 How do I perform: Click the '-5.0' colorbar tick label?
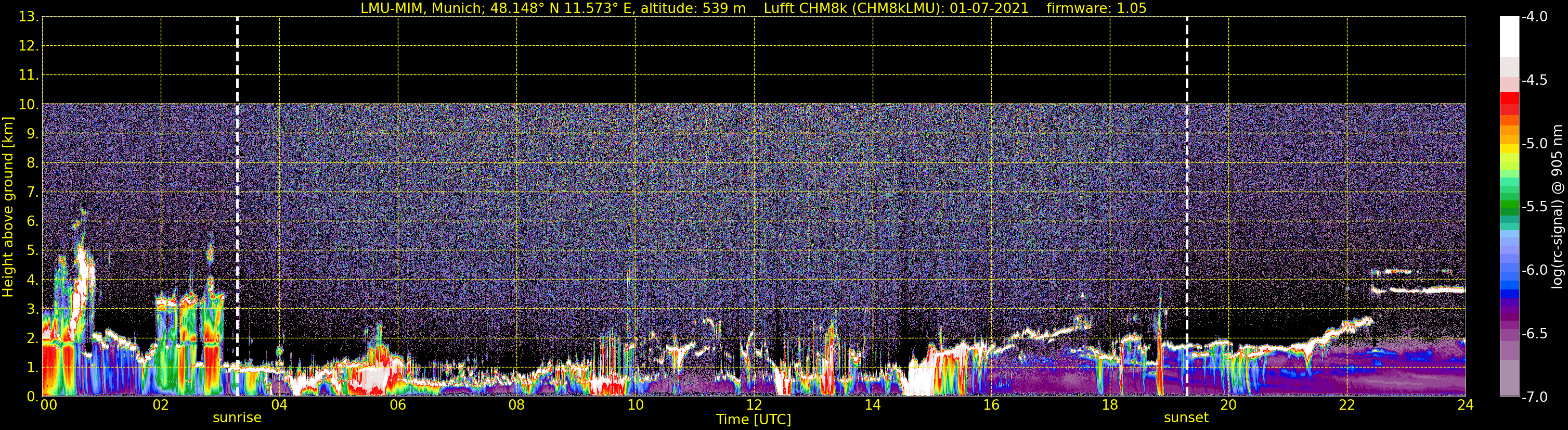1535,144
